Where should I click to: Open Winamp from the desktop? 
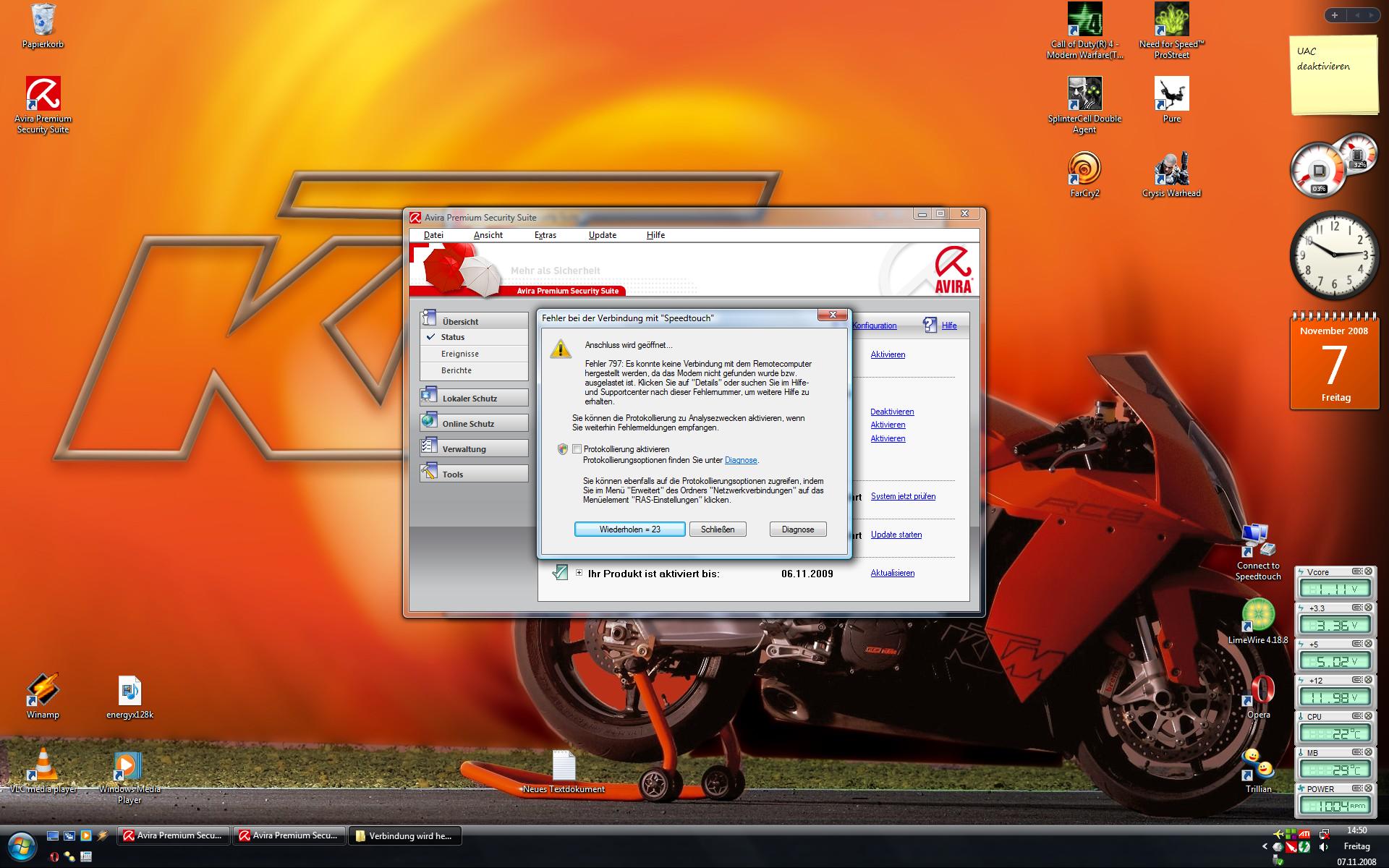[43, 690]
